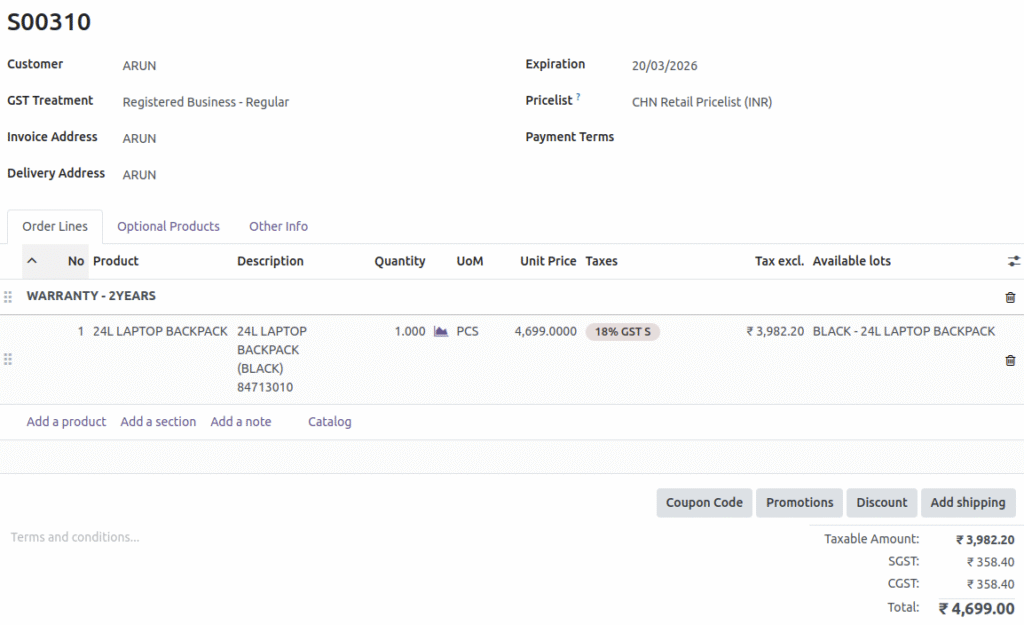Open the Promotions dialog
The image size is (1024, 625).
(799, 502)
